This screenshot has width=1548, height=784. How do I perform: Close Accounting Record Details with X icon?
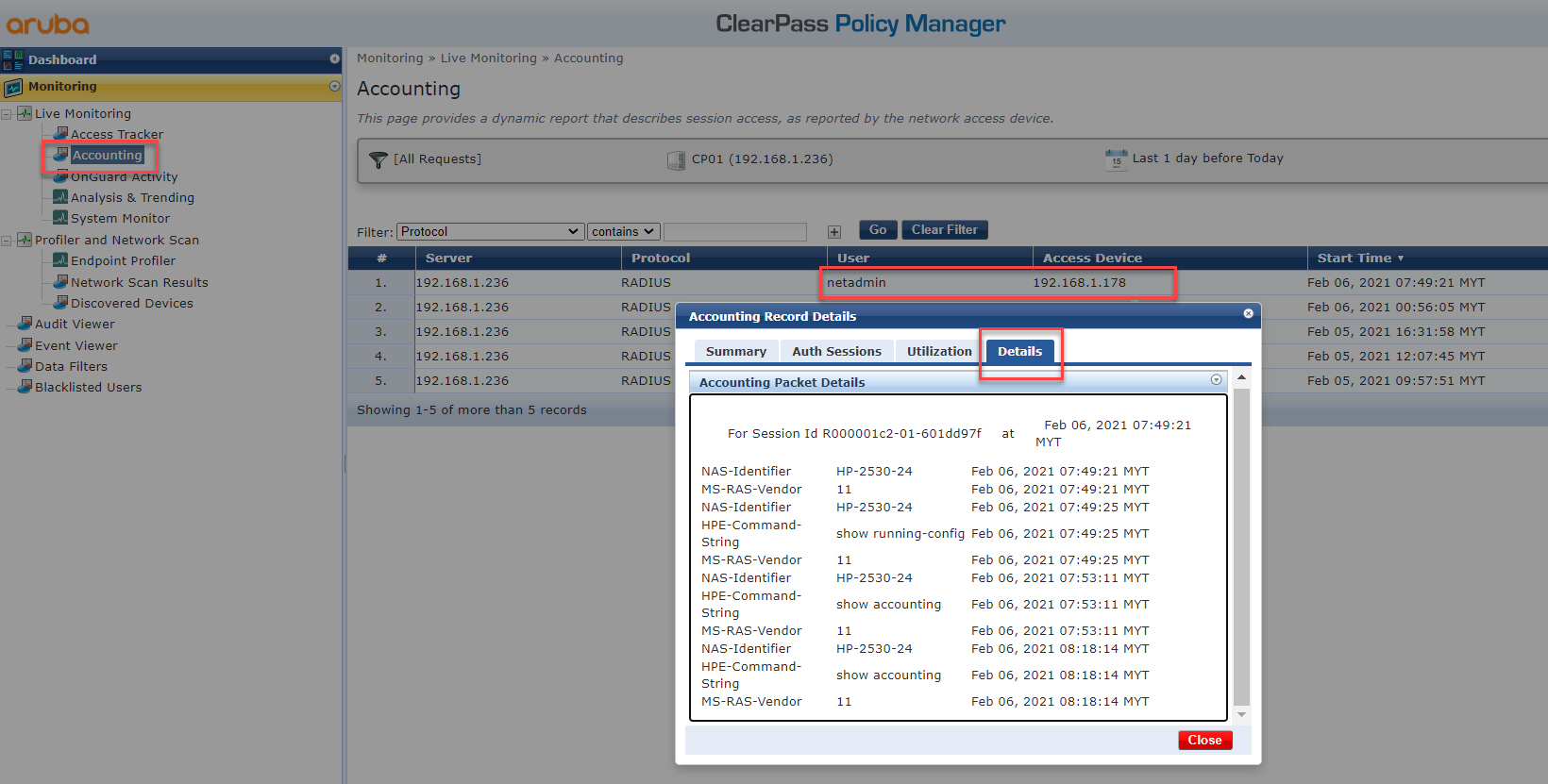(x=1248, y=313)
